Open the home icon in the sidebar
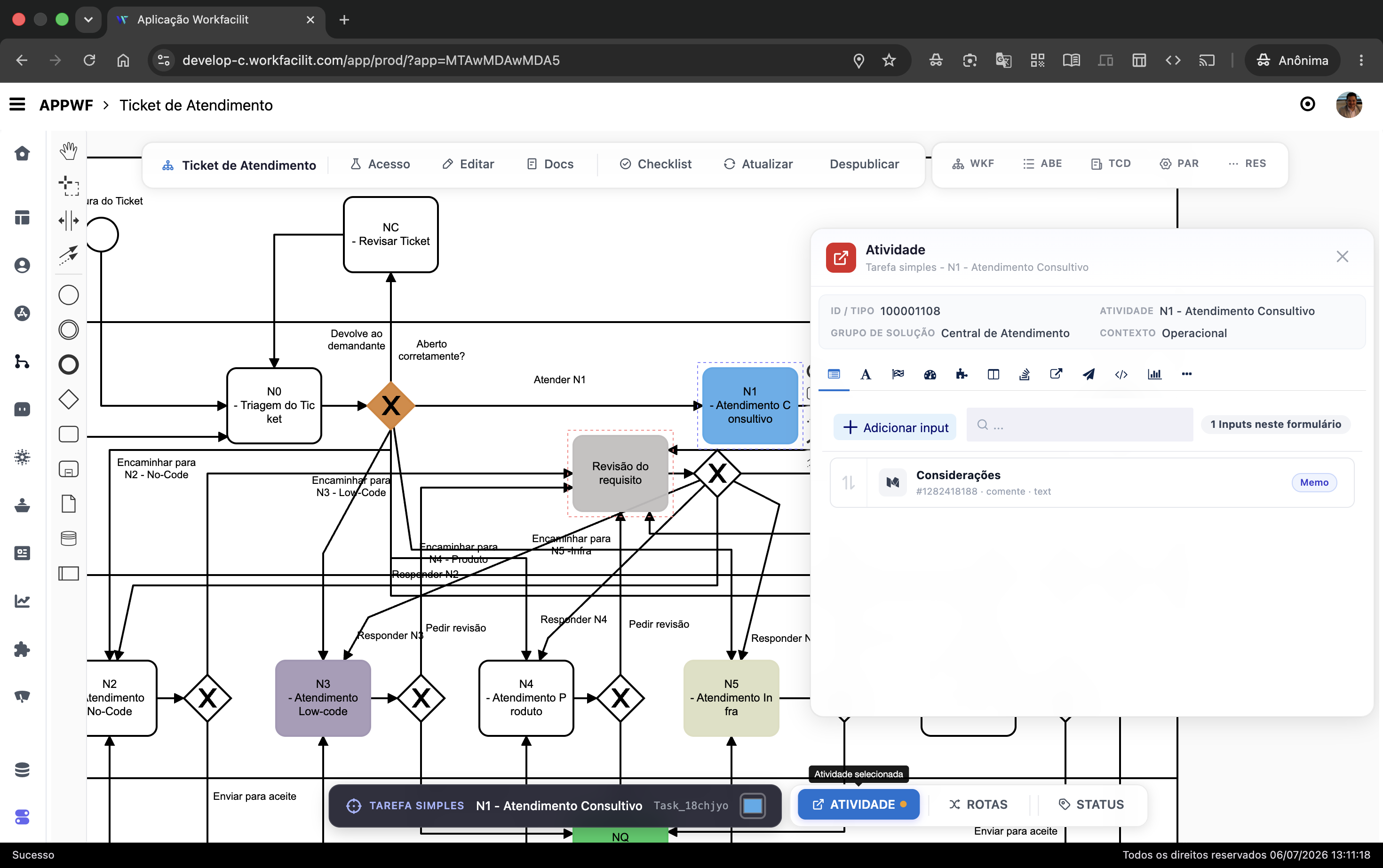 tap(22, 153)
